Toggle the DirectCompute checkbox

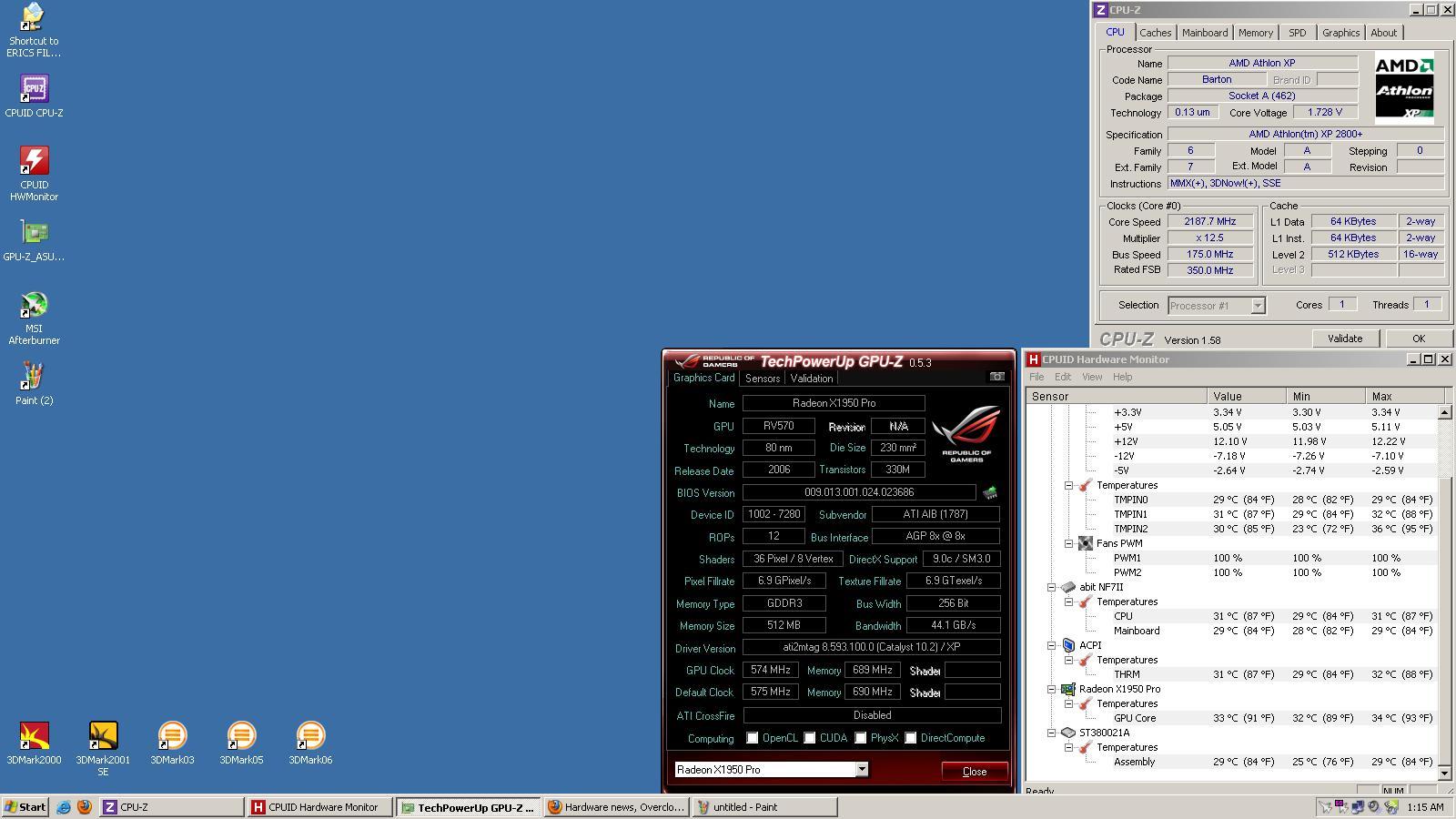pyautogui.click(x=910, y=738)
